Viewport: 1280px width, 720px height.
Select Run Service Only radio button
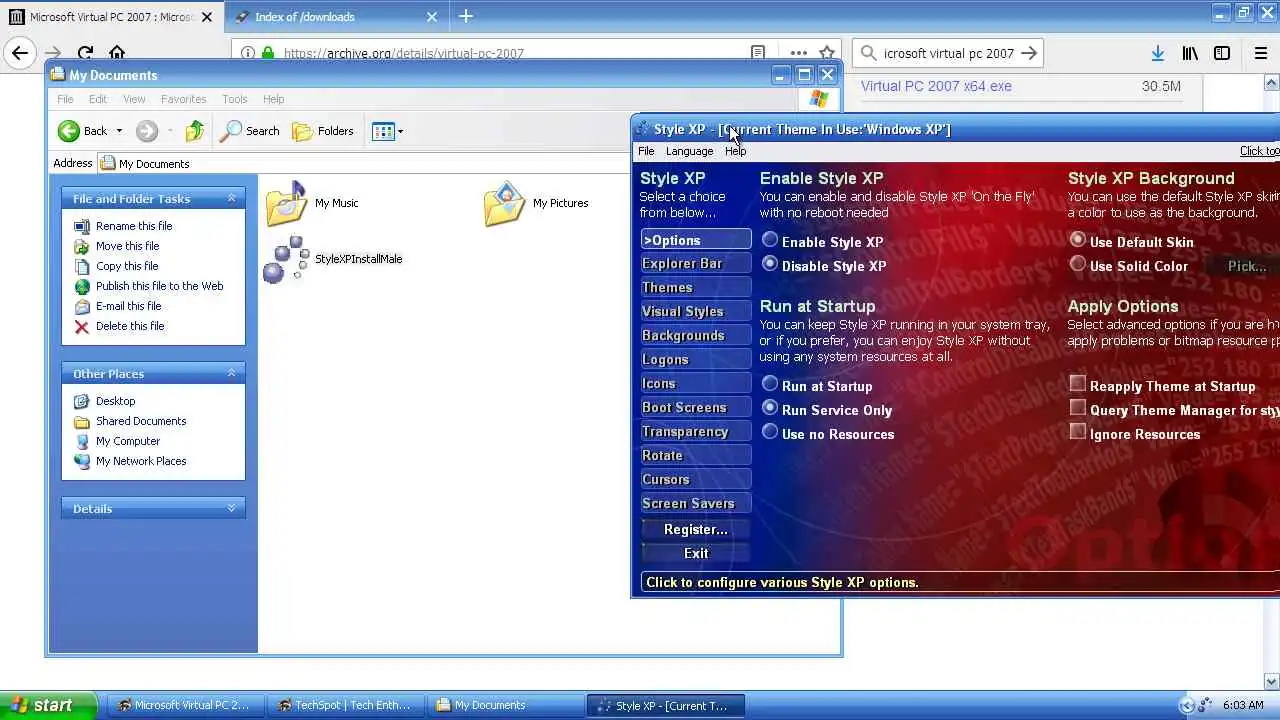770,408
